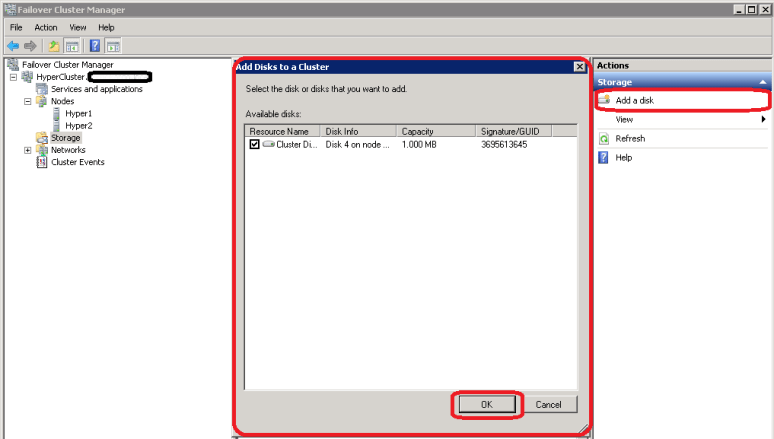
Task: Click the Cancel button
Action: click(548, 404)
